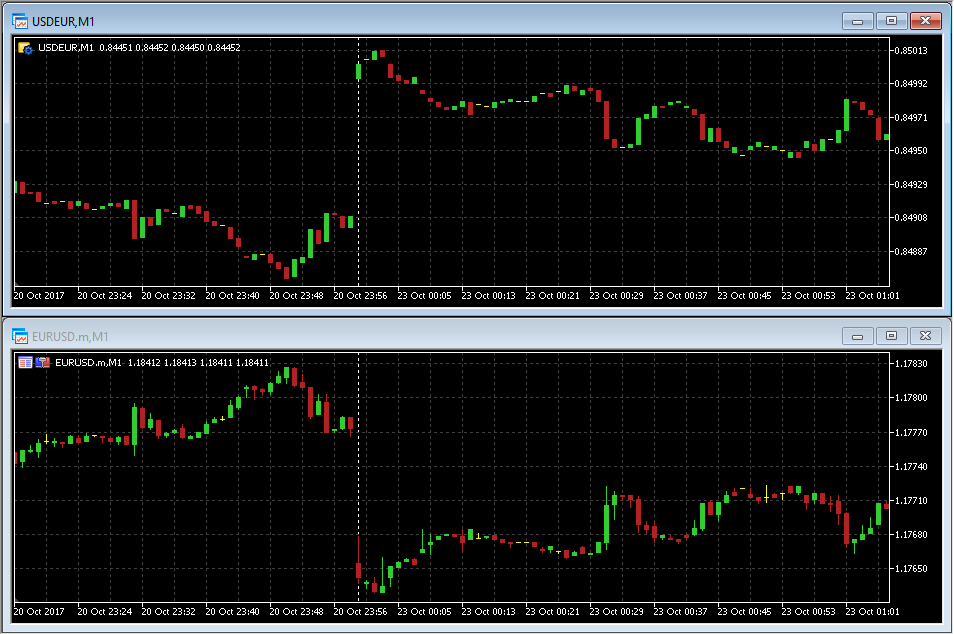Click '20 Oct 23:32' in EURUSD.m time axis
Viewport: 954px width, 634px height.
coord(169,611)
